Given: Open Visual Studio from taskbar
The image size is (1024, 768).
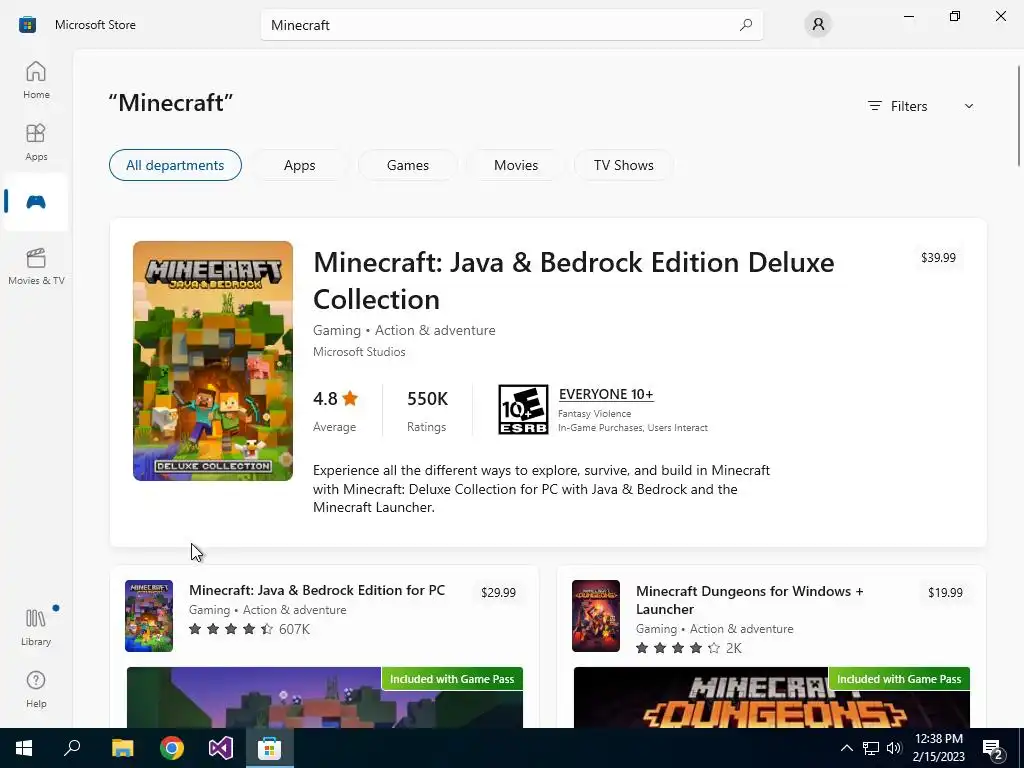Looking at the screenshot, I should (221, 748).
